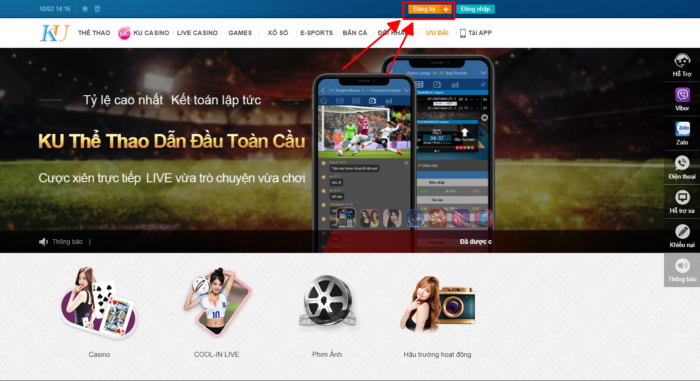This screenshot has width=700, height=381.
Task: Click the Thông báo ticker label
Action: (x=67, y=242)
